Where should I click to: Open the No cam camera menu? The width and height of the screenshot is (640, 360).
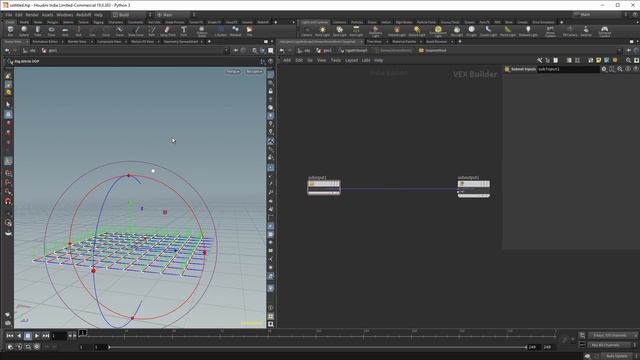click(254, 71)
